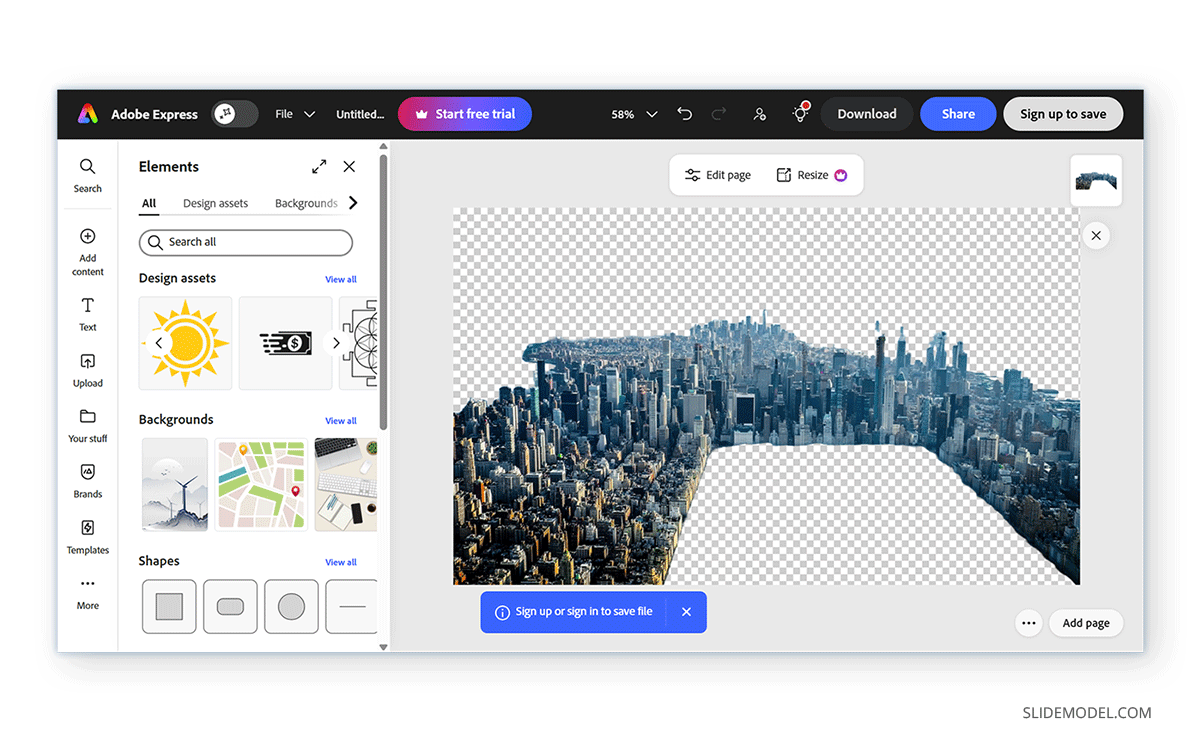
Task: Click the Download button
Action: [x=867, y=114]
